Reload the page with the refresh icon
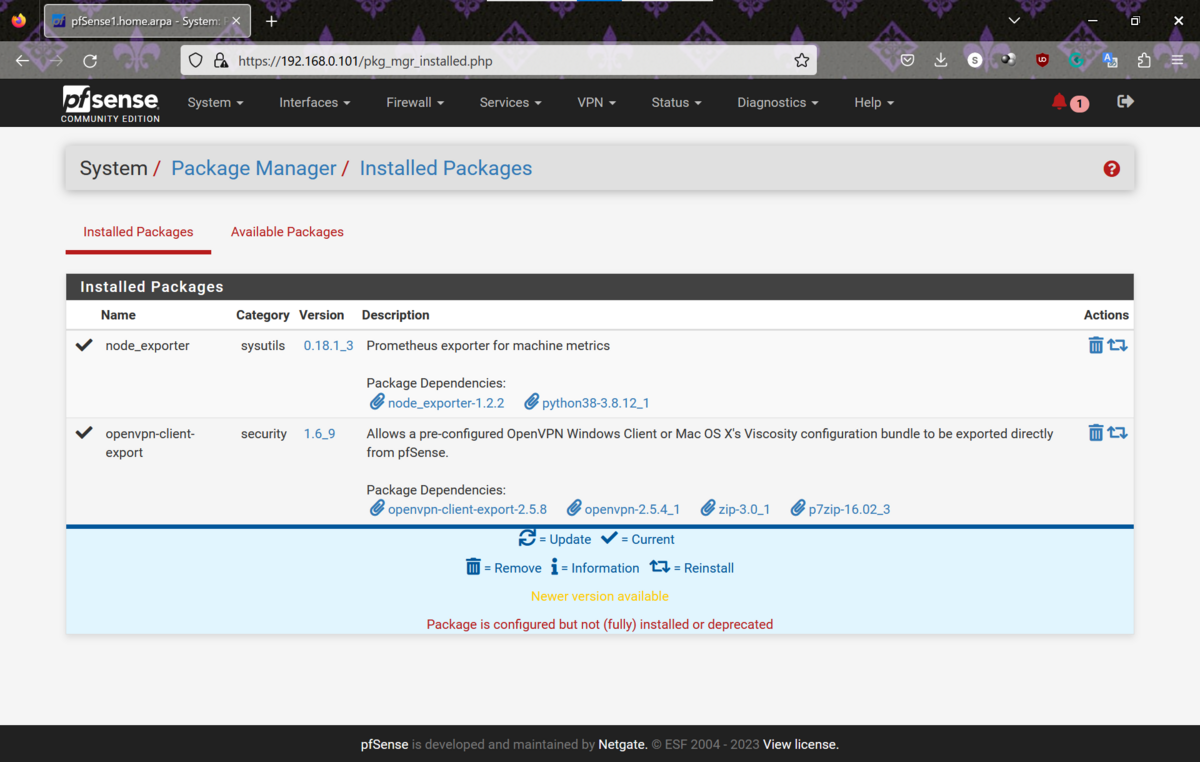Viewport: 1200px width, 762px height. point(90,60)
